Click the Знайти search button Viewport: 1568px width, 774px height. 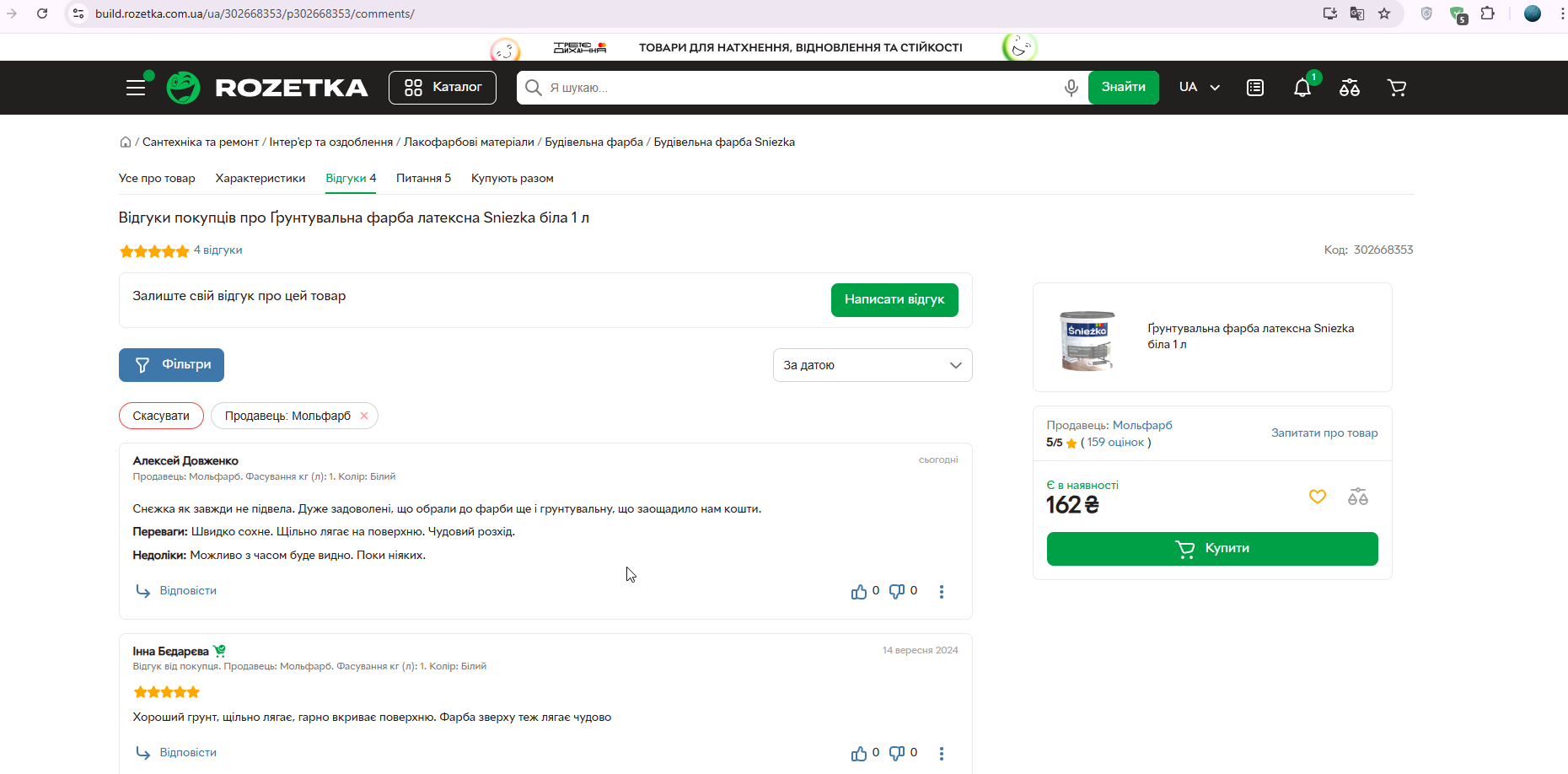point(1123,88)
